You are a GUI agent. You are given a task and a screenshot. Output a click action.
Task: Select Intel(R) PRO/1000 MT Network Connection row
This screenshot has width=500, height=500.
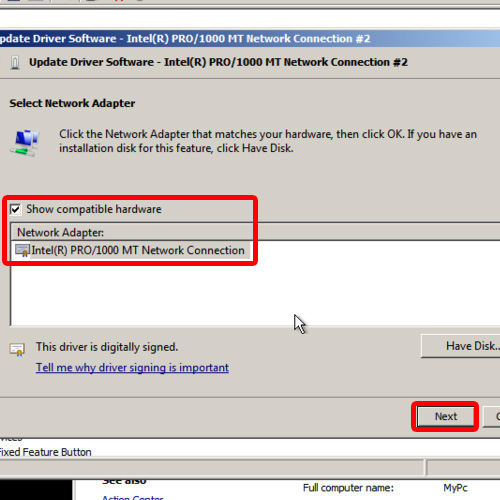click(x=132, y=250)
